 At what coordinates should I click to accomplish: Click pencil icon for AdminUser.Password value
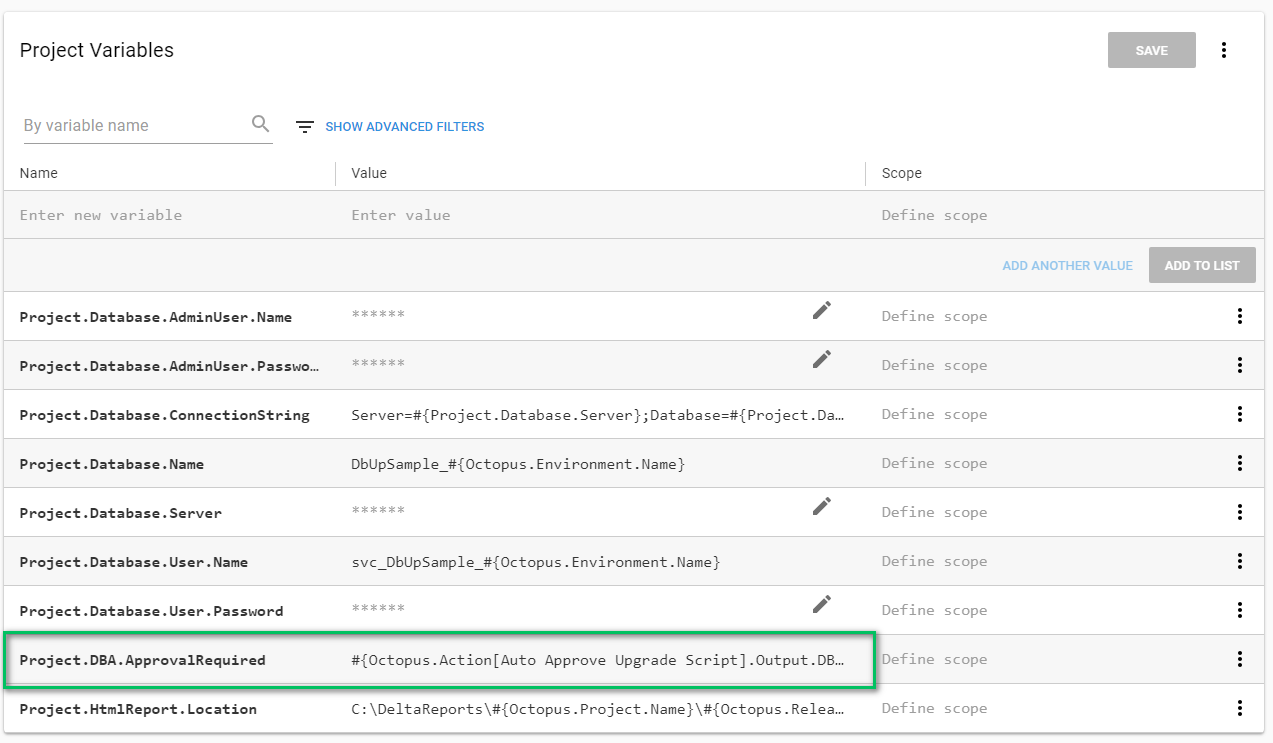coord(821,360)
